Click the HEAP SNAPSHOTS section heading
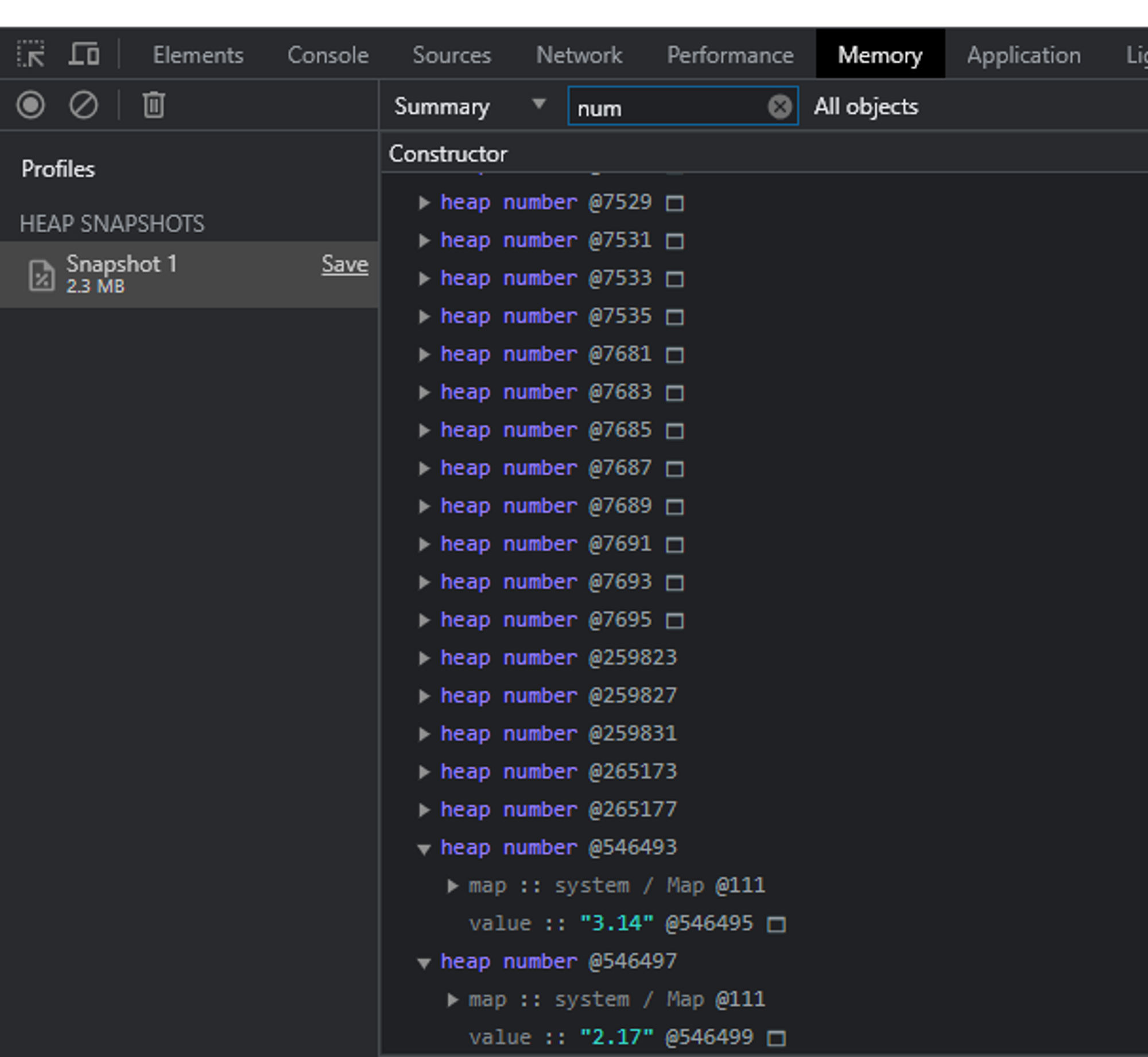1148x1057 pixels. point(112,224)
